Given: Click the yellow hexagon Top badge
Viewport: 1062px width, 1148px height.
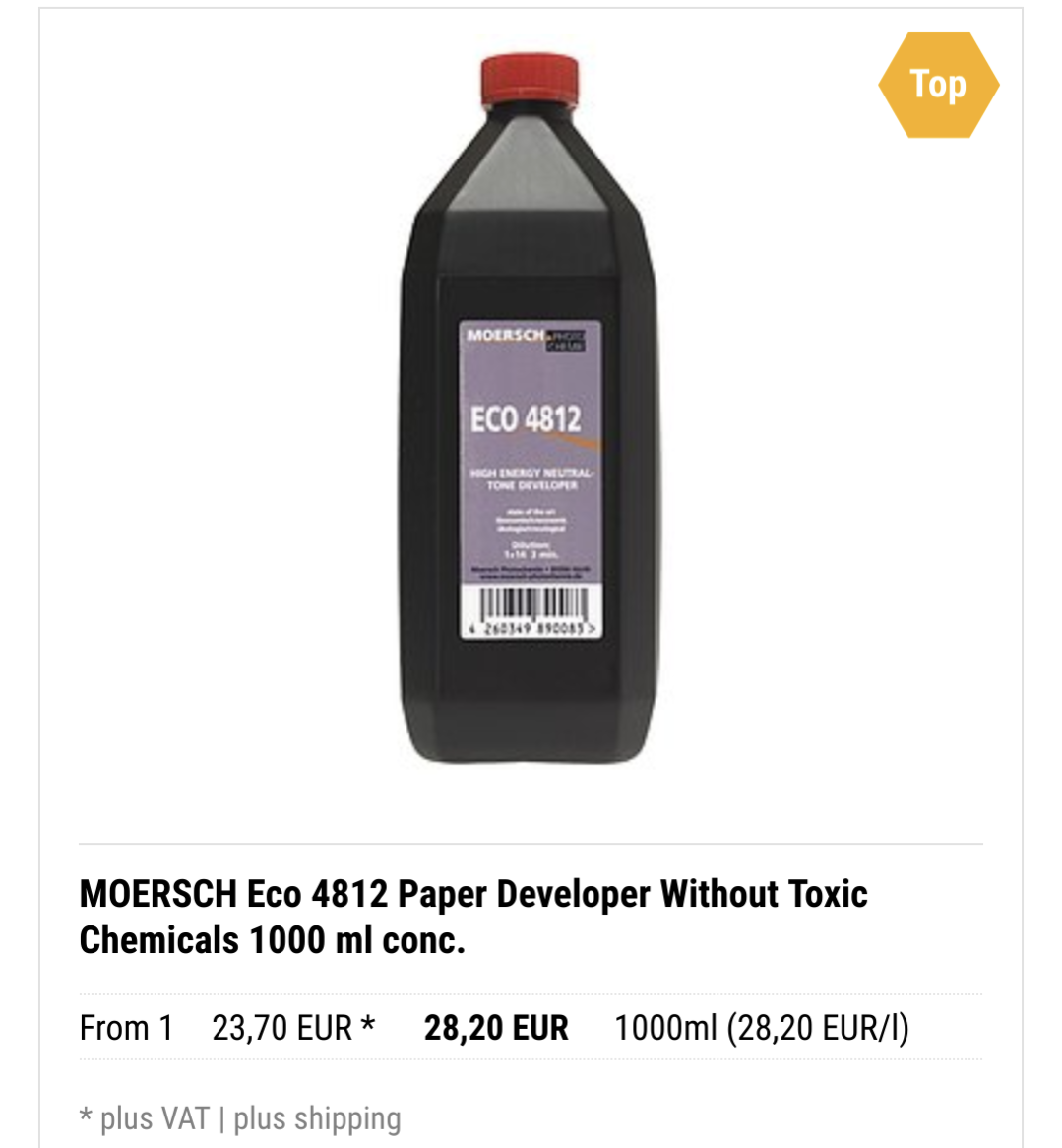Looking at the screenshot, I should 938,85.
